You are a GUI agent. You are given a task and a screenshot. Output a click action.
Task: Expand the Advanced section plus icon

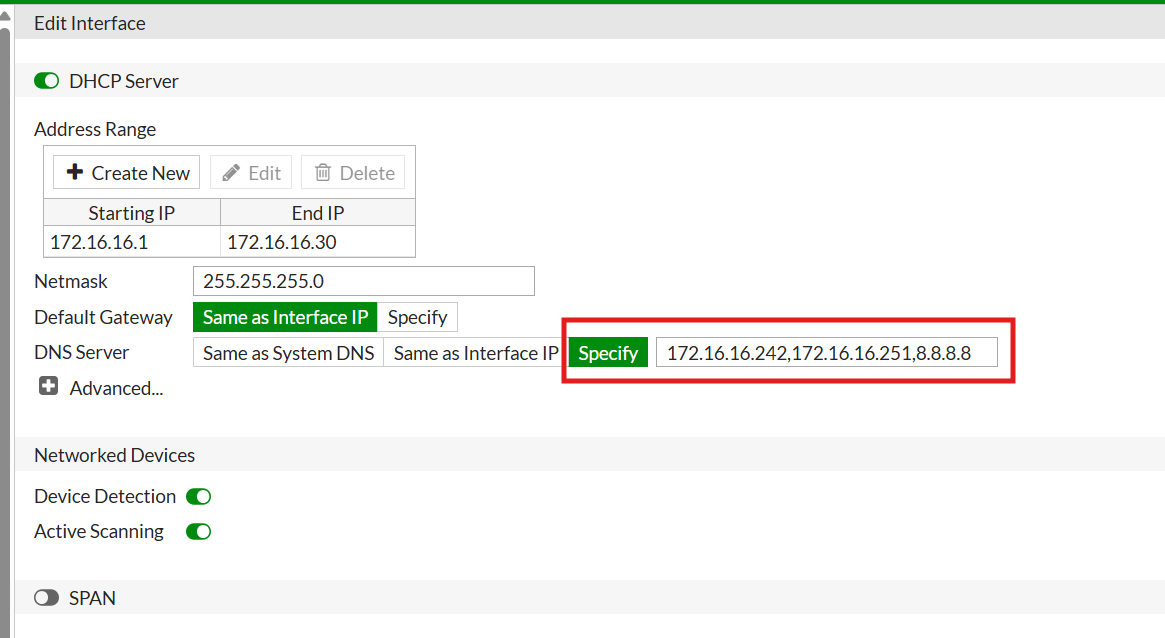point(48,386)
